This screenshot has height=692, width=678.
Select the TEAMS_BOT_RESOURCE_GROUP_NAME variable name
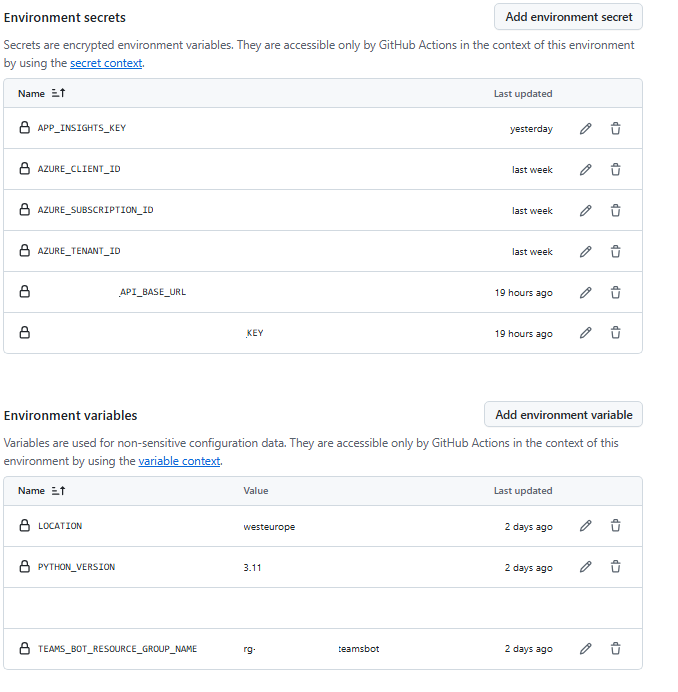[117, 649]
